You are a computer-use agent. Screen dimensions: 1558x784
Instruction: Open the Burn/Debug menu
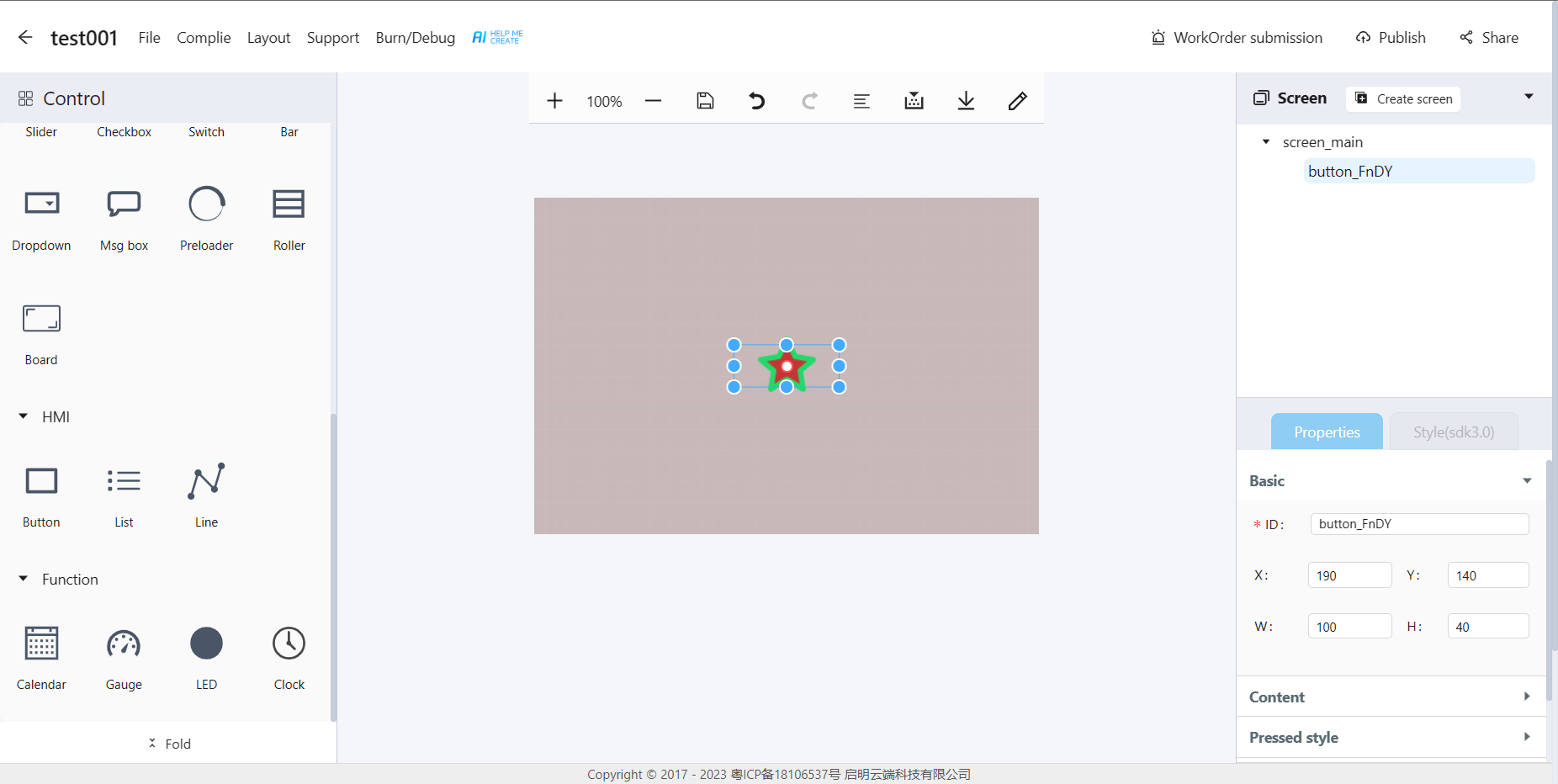click(x=415, y=37)
